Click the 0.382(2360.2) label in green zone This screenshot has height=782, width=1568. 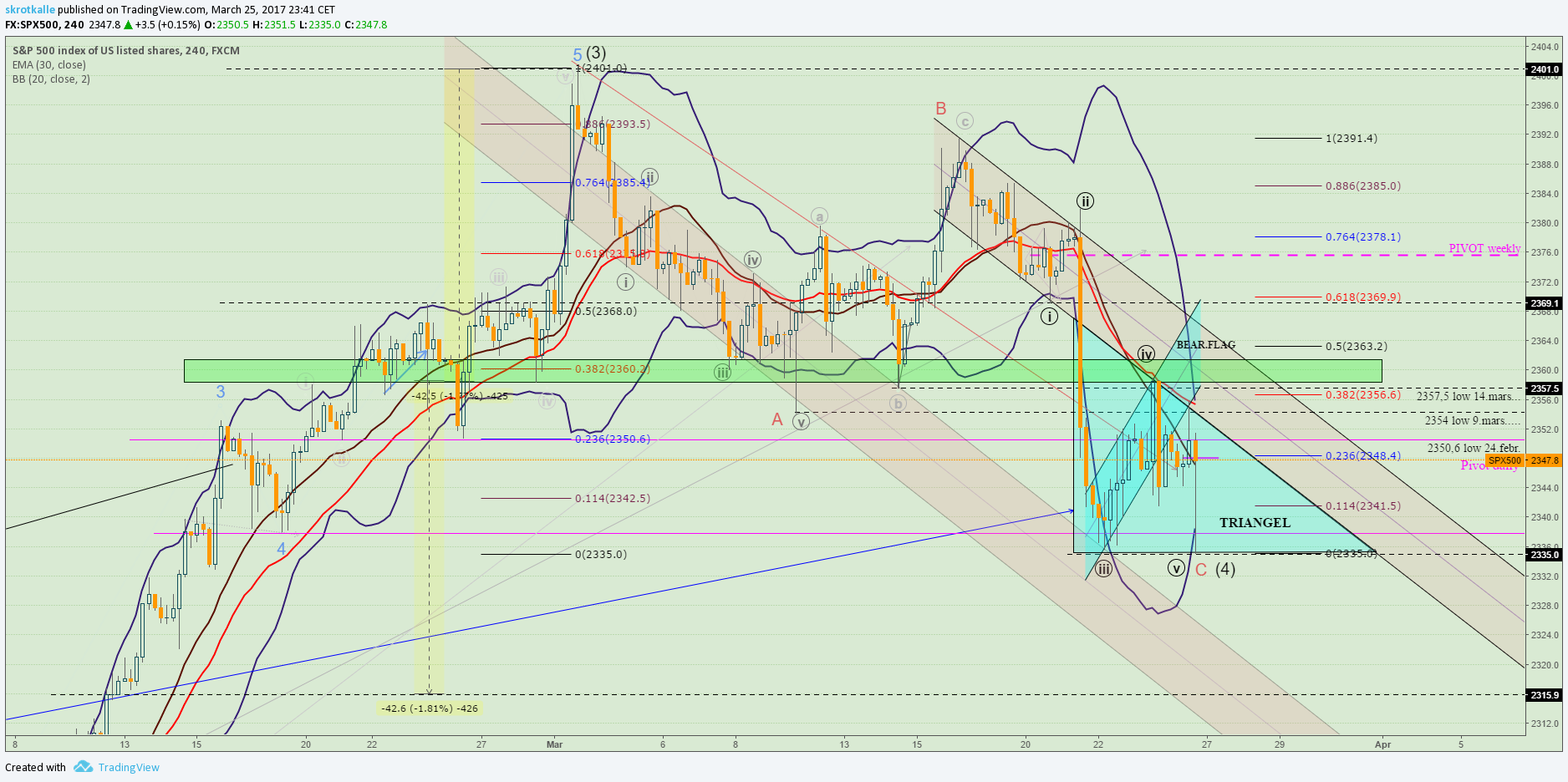pos(613,369)
